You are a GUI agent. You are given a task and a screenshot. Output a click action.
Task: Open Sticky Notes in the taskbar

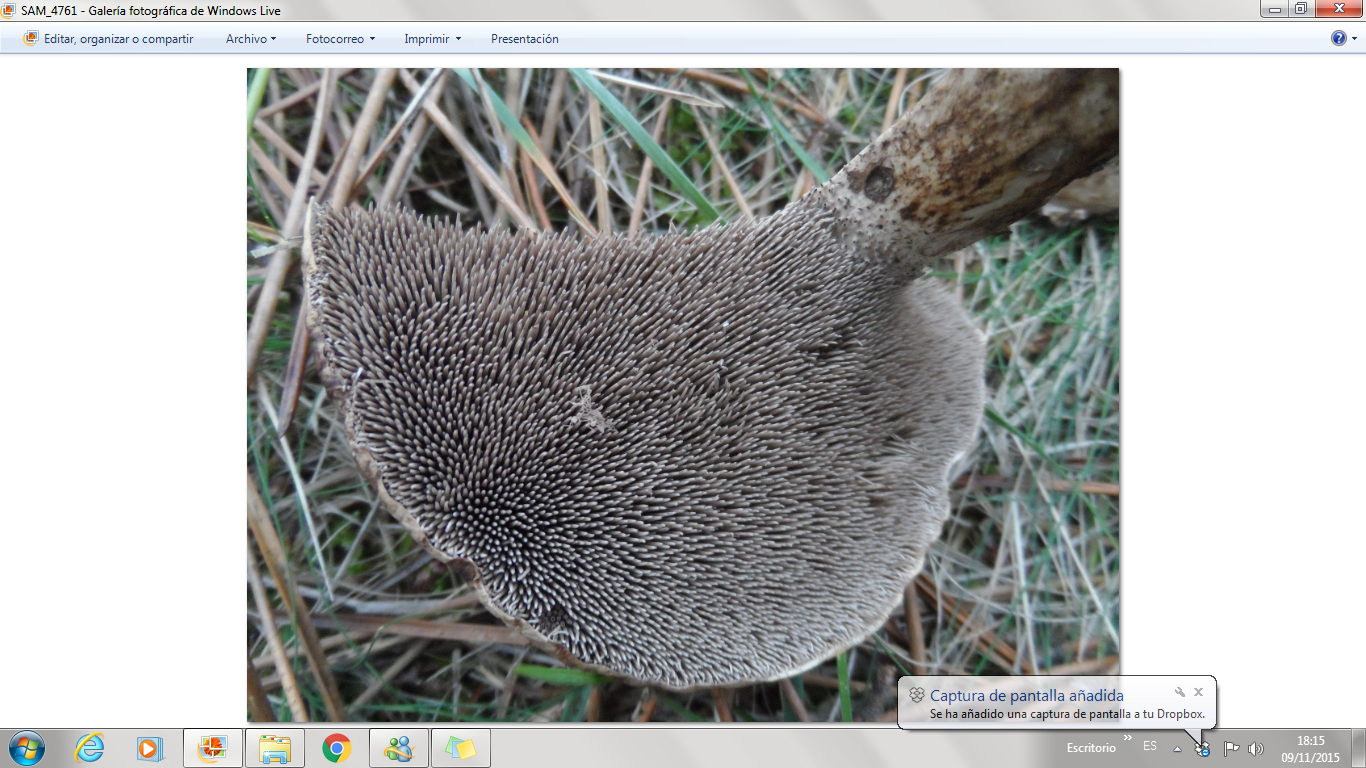point(461,748)
